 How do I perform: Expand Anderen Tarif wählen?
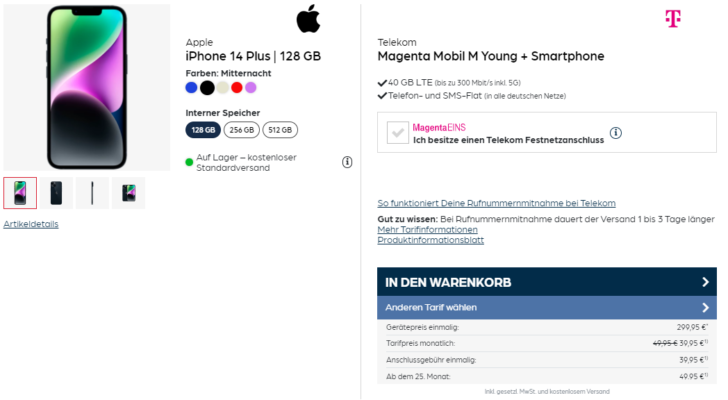pyautogui.click(x=546, y=307)
